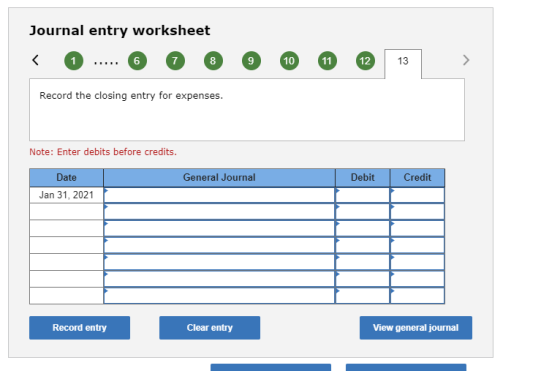Open the sixth row General Journal account field
560x371 pixels.
point(219,279)
